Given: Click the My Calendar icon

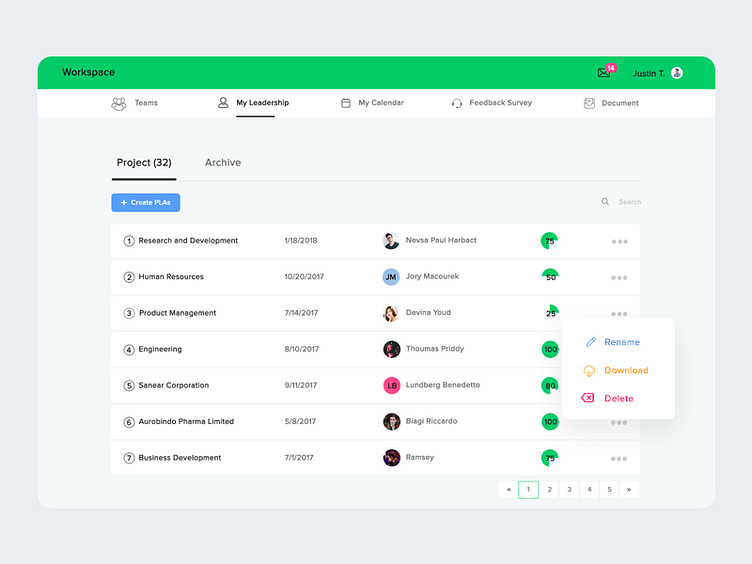Looking at the screenshot, I should (x=345, y=103).
